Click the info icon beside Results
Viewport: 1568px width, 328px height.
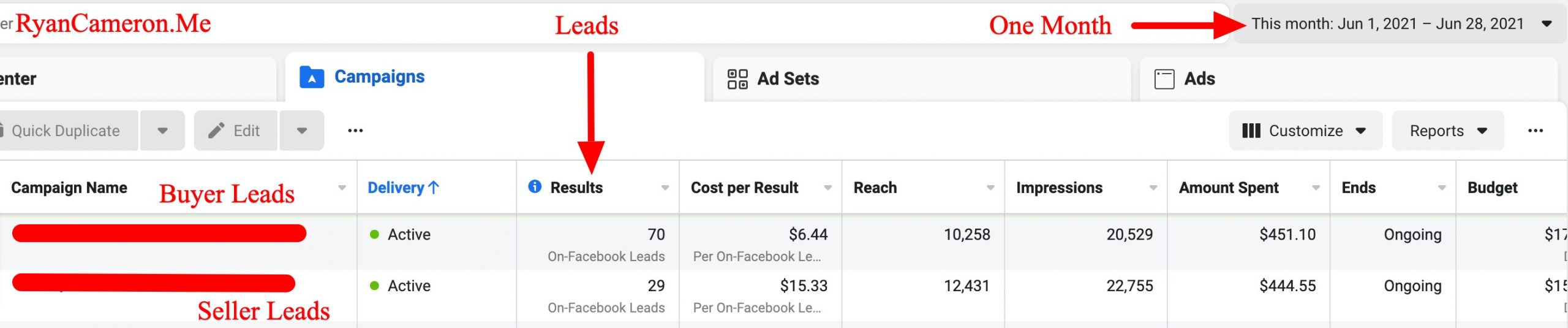pyautogui.click(x=535, y=186)
